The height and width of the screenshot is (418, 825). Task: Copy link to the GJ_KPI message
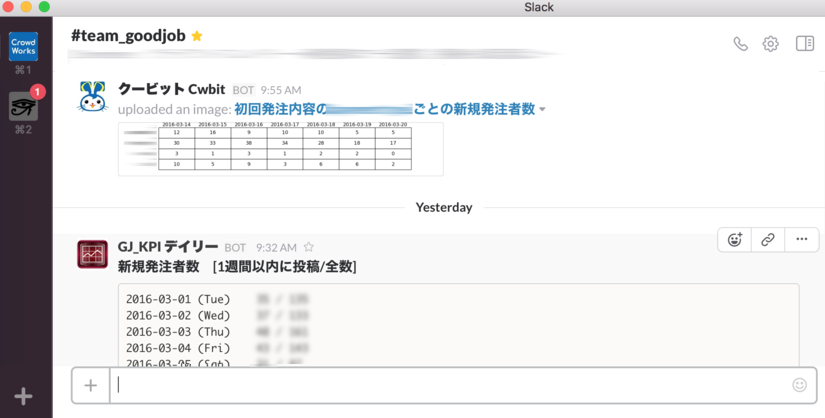pos(768,240)
